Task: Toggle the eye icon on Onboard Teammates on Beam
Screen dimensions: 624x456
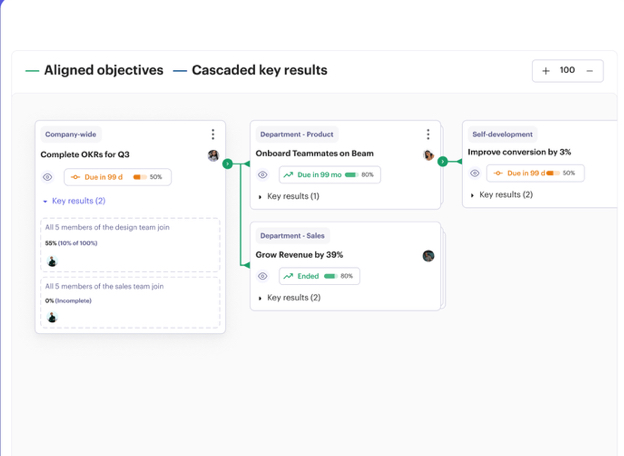Action: point(263,175)
